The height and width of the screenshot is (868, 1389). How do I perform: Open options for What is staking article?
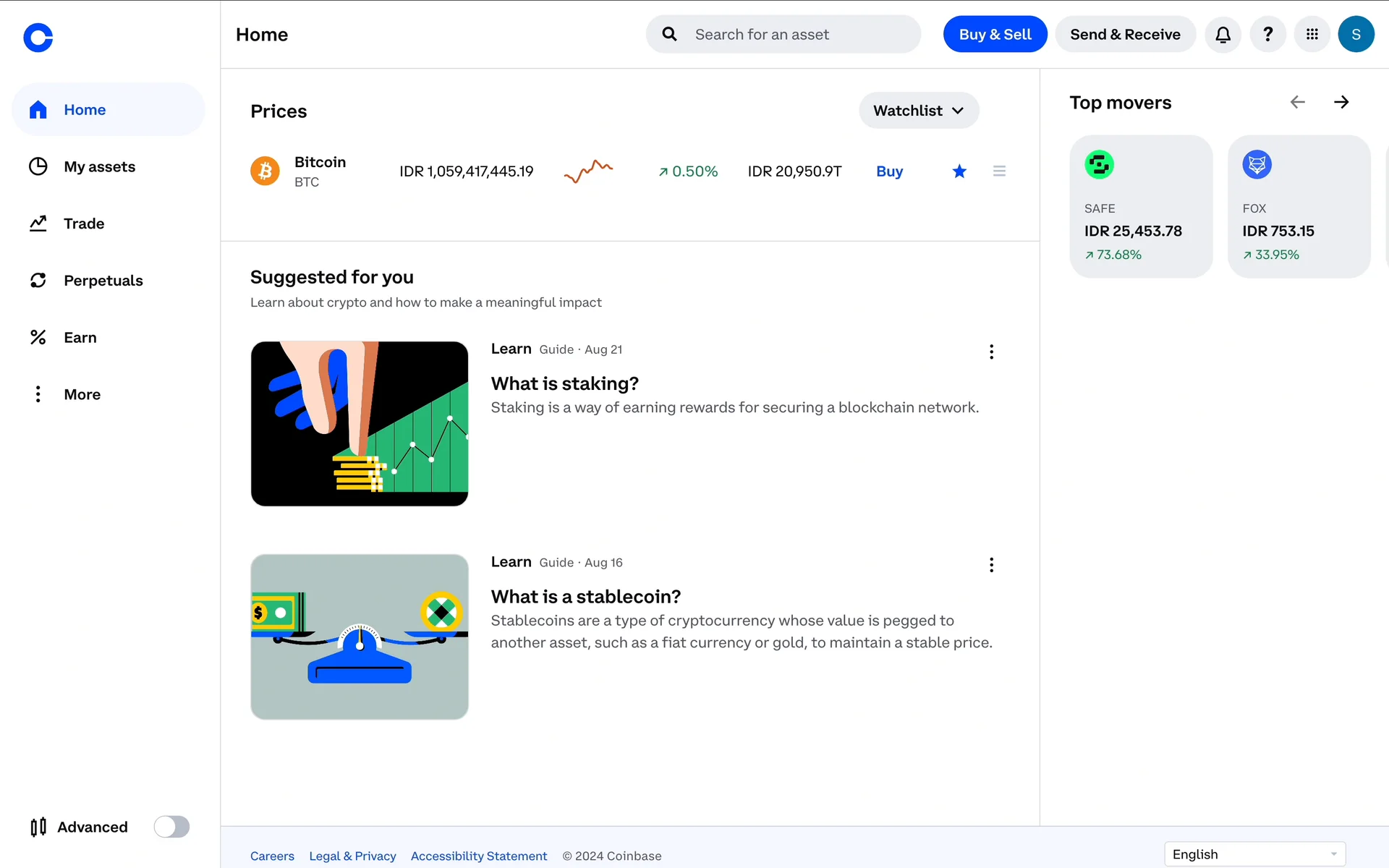(x=991, y=352)
